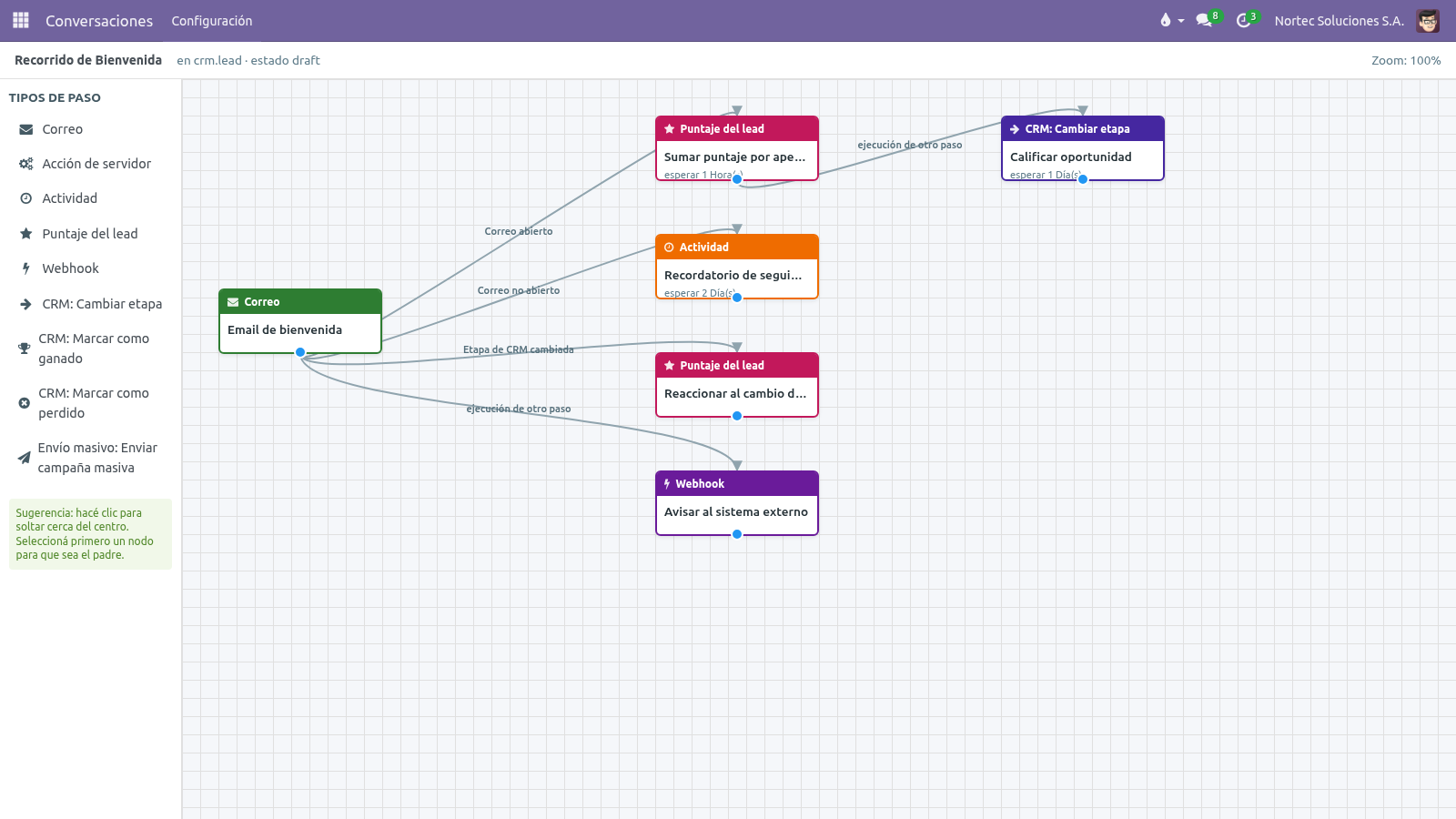Select the Acción de servidor gears icon
Screen dimensions: 1456x819
coord(26,164)
